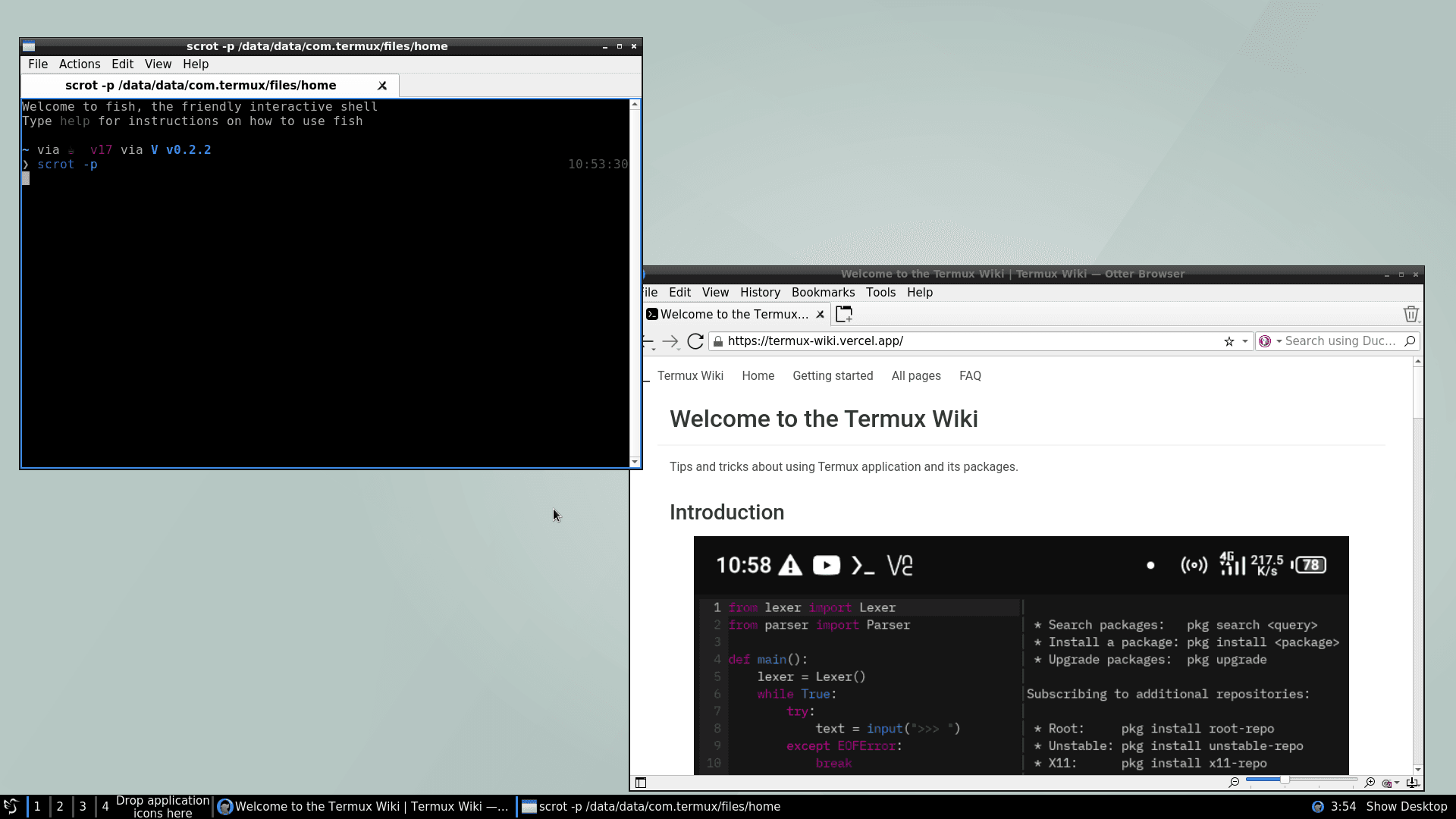Click the website security padlock icon
Image resolution: width=1456 pixels, height=819 pixels.
tap(718, 341)
